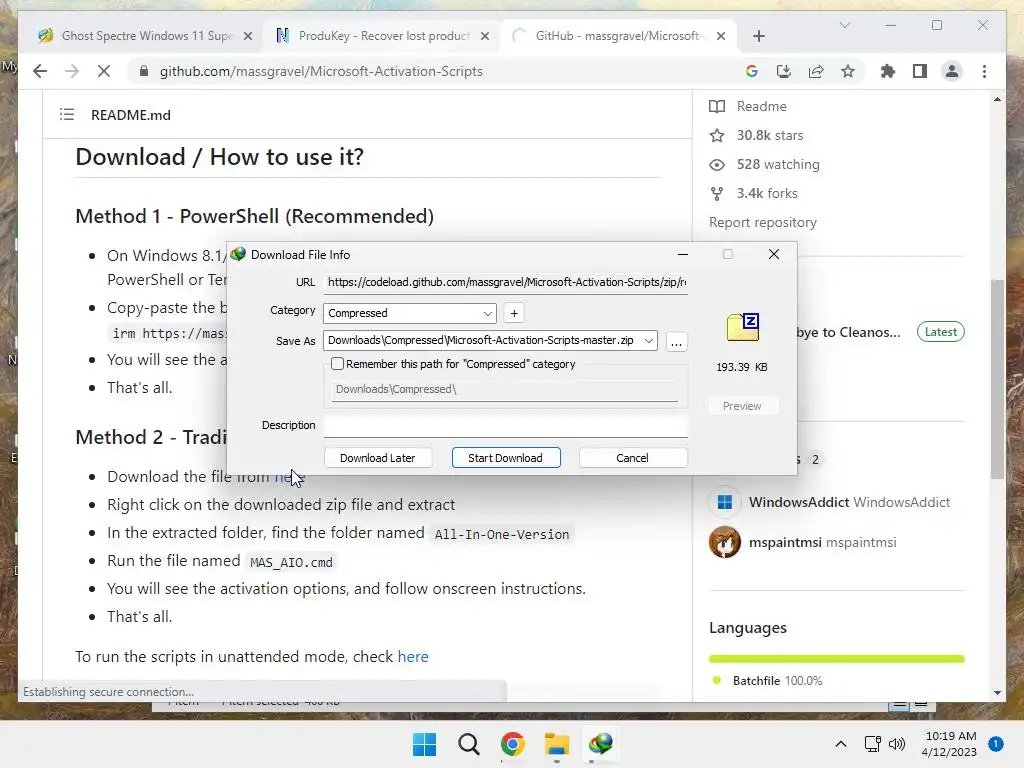Browse save location with ellipsis button
Viewport: 1024px width, 768px height.
[677, 342]
